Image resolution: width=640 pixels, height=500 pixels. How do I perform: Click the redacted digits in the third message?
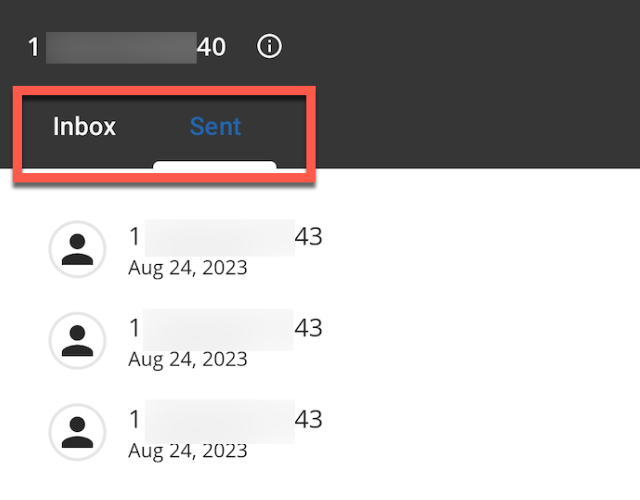pyautogui.click(x=220, y=421)
